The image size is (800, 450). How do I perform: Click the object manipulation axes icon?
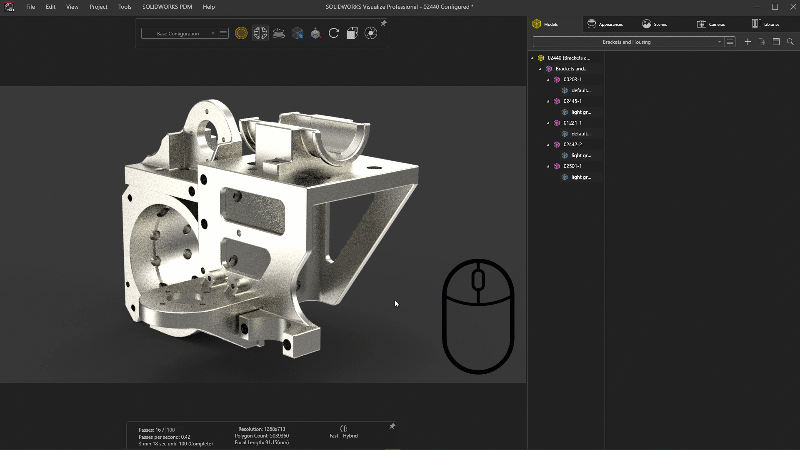point(316,33)
